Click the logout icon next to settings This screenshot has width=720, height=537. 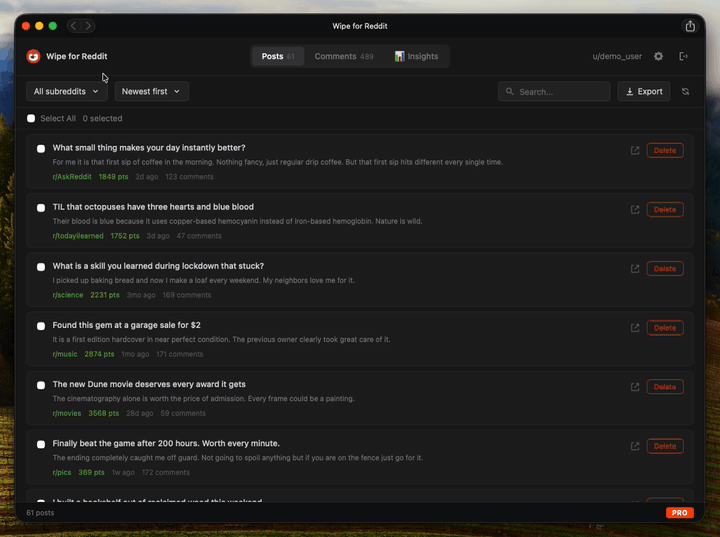683,56
